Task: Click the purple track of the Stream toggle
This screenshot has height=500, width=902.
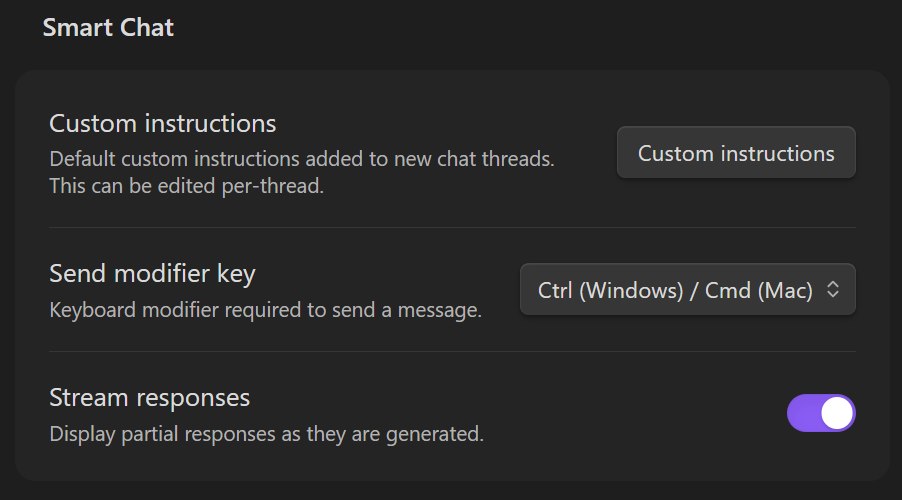Action: pos(804,413)
